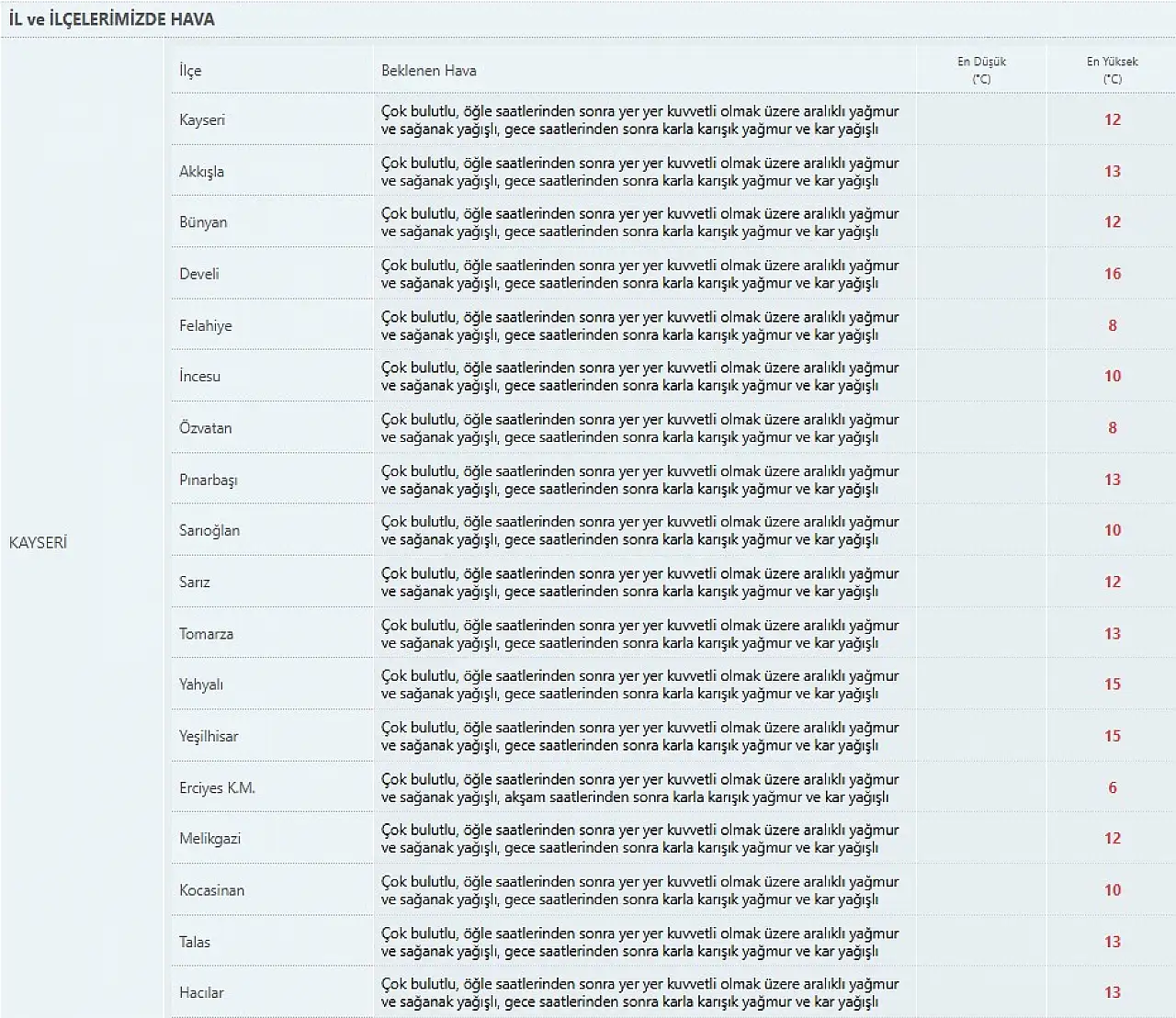This screenshot has width=1176, height=1018.
Task: Click the forecast description in Hacılar row
Action: click(640, 993)
